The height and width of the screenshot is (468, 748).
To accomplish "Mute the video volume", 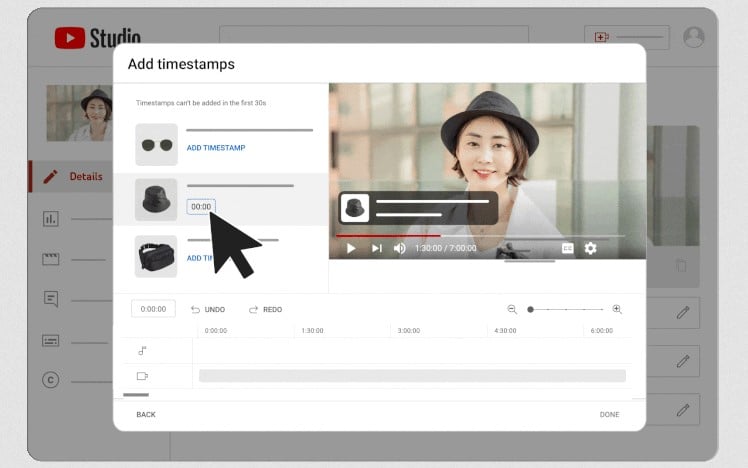I will pyautogui.click(x=400, y=248).
